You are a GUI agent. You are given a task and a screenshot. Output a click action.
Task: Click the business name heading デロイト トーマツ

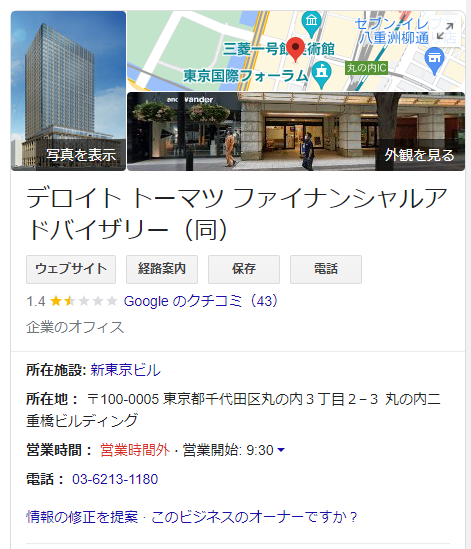pyautogui.click(x=237, y=214)
